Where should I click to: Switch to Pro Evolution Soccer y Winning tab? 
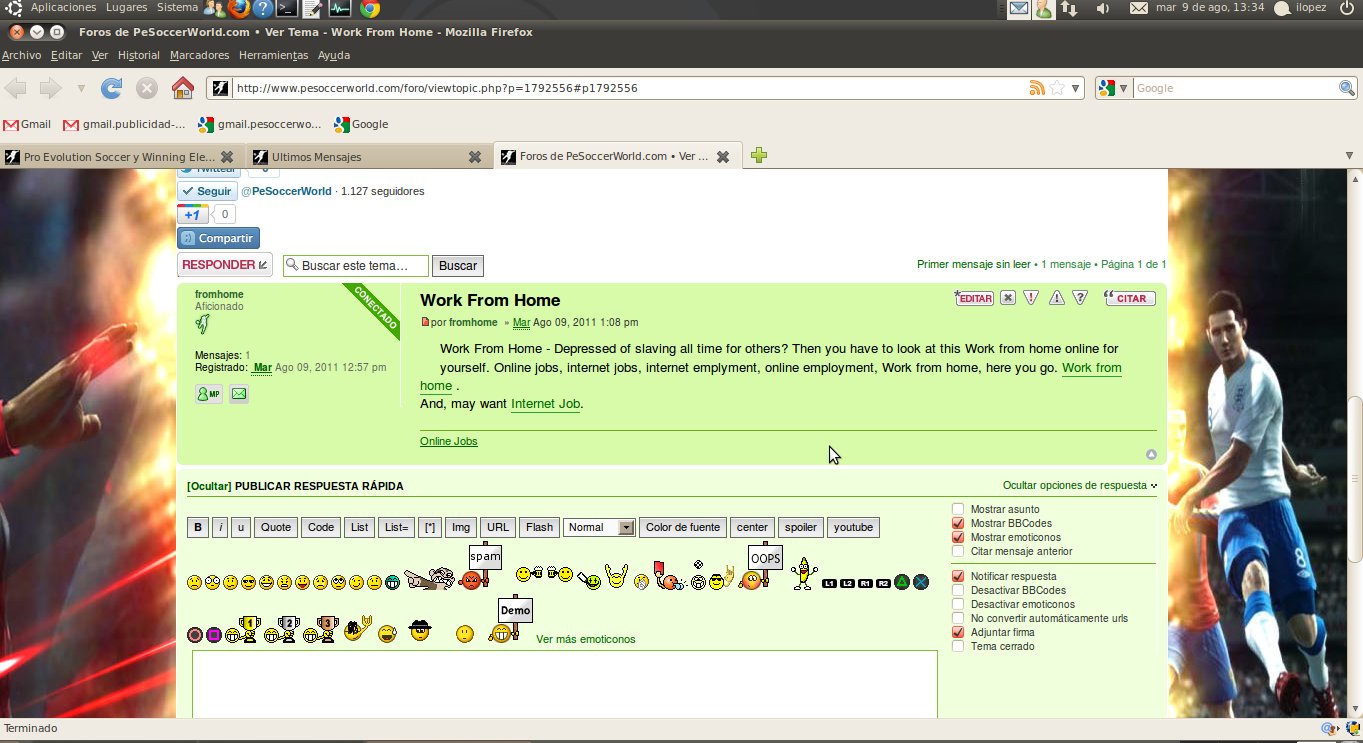point(119,156)
